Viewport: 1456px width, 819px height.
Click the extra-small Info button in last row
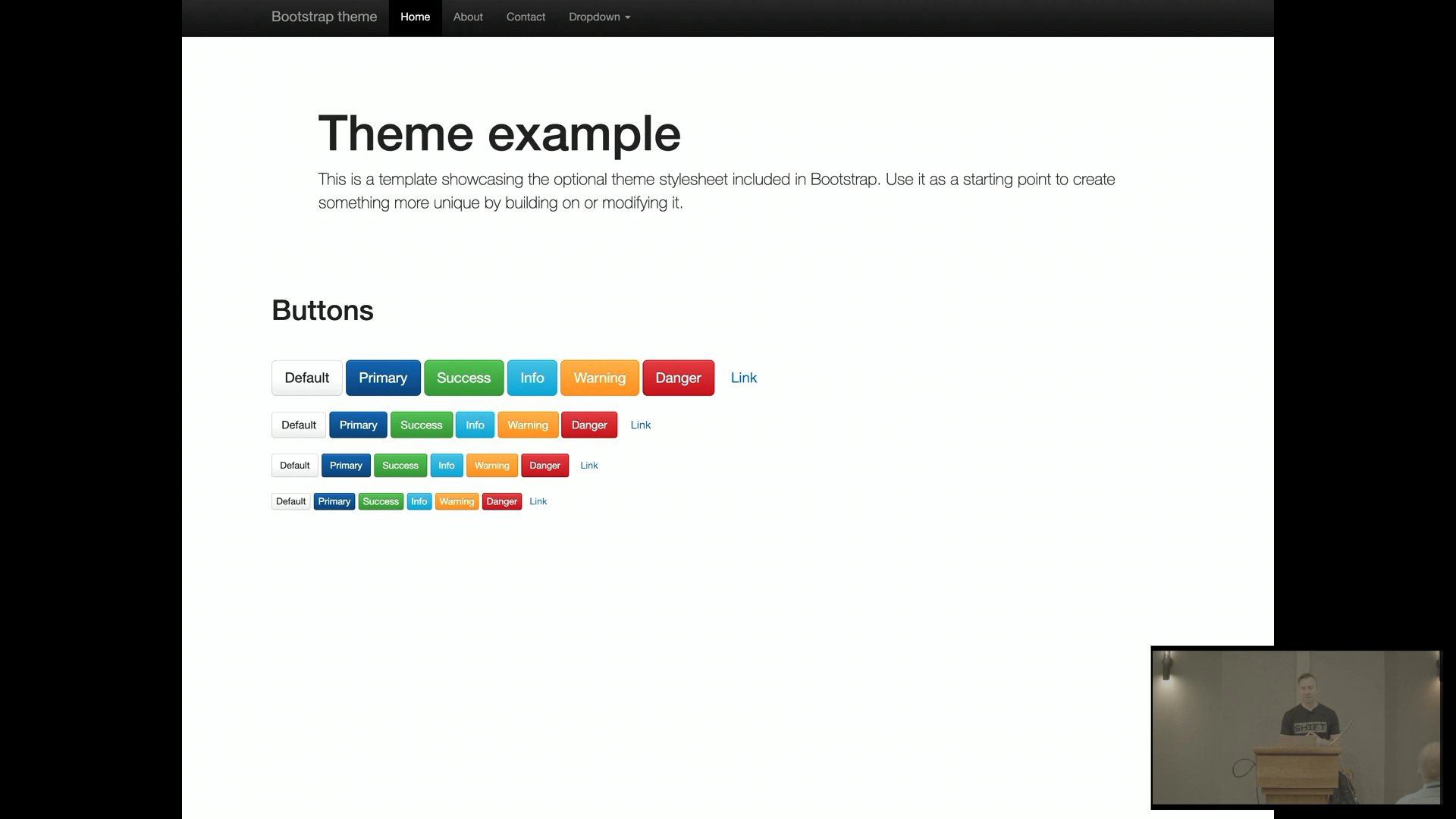pos(419,501)
